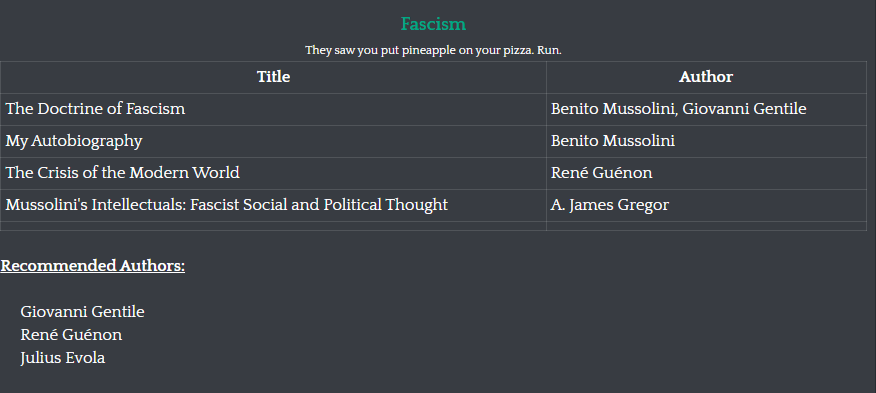Click René Guénon in author column
The width and height of the screenshot is (876, 393).
point(601,173)
